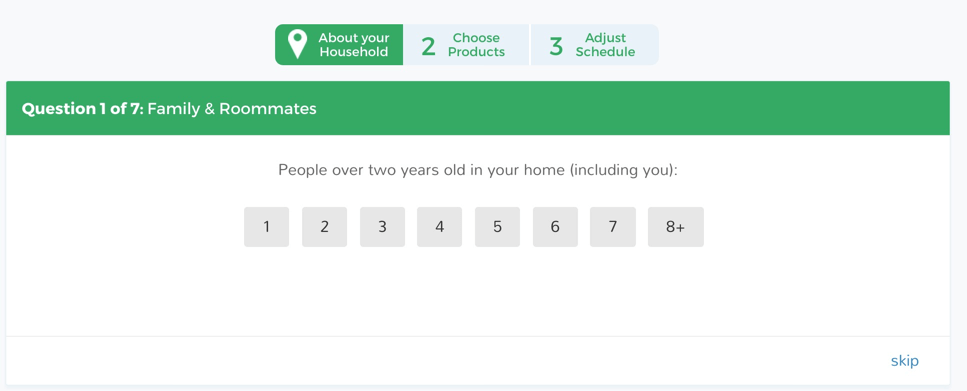Click the location pin icon in step one
Image resolution: width=967 pixels, height=391 pixels.
[298, 44]
